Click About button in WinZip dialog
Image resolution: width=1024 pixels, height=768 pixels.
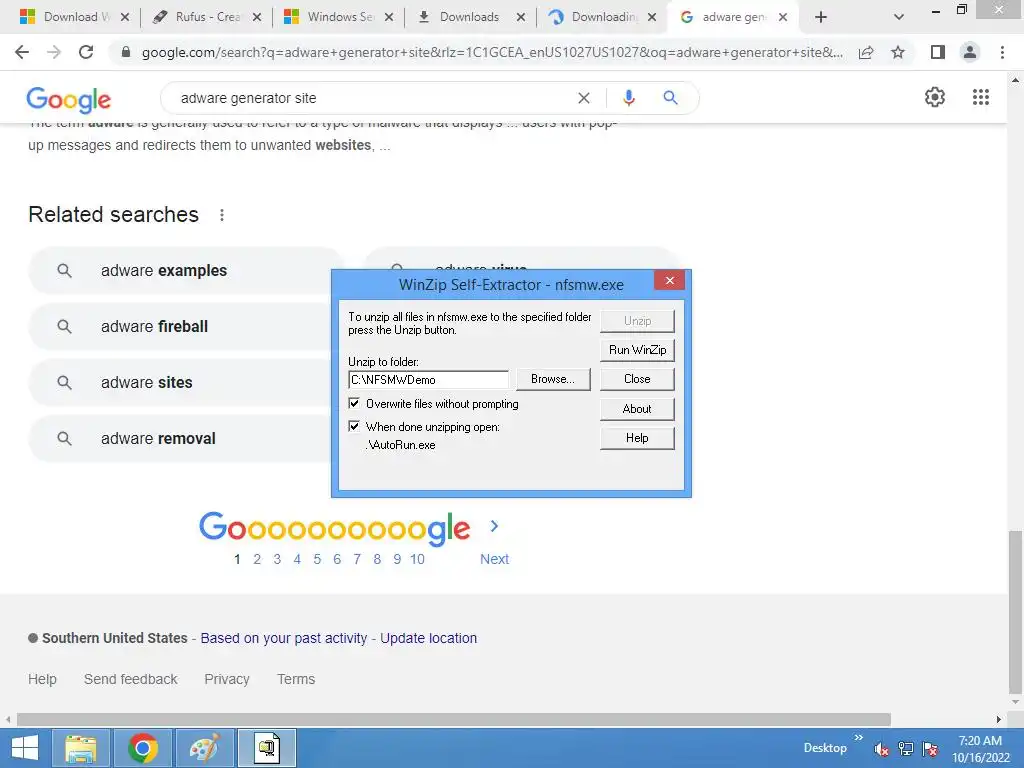637,409
